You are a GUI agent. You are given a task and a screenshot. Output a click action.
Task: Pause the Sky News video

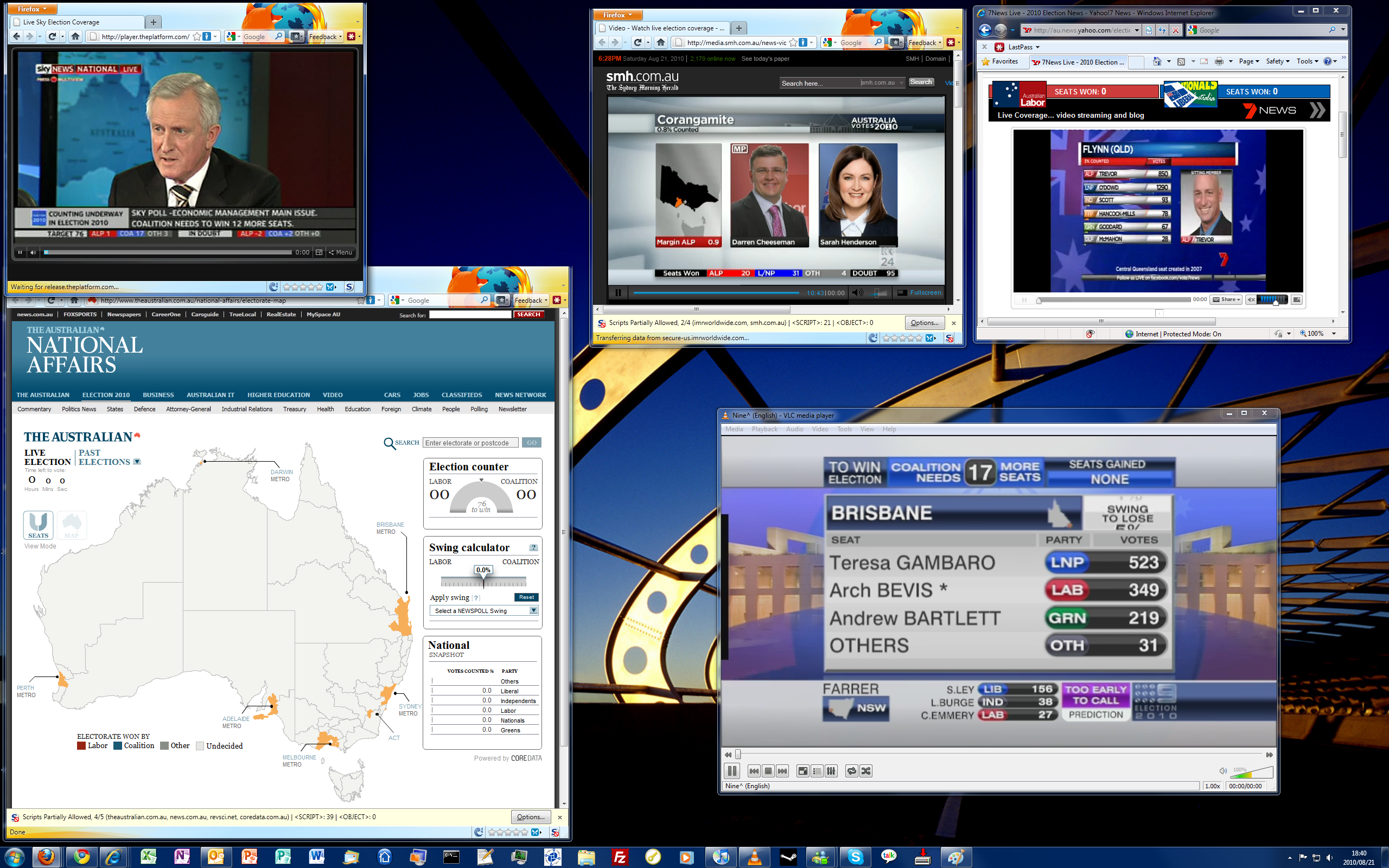[20, 252]
